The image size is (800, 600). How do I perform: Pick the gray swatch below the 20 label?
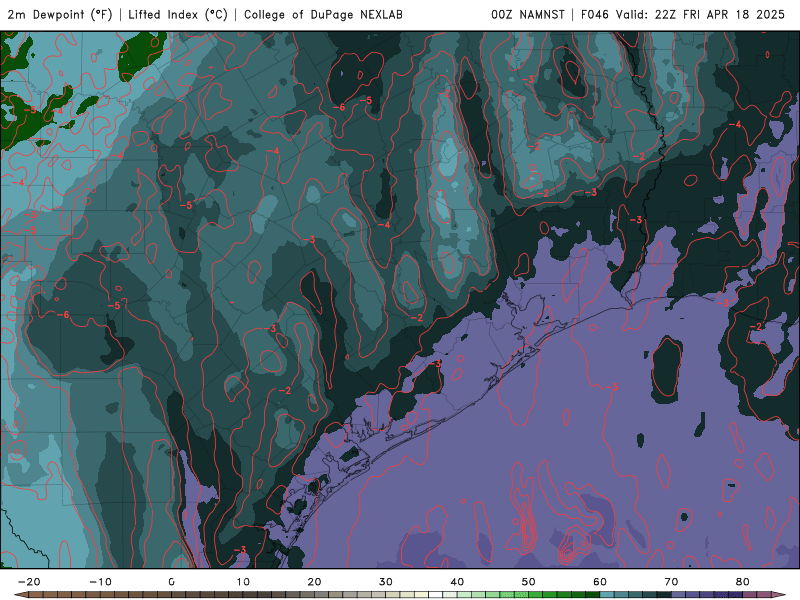coord(321,595)
